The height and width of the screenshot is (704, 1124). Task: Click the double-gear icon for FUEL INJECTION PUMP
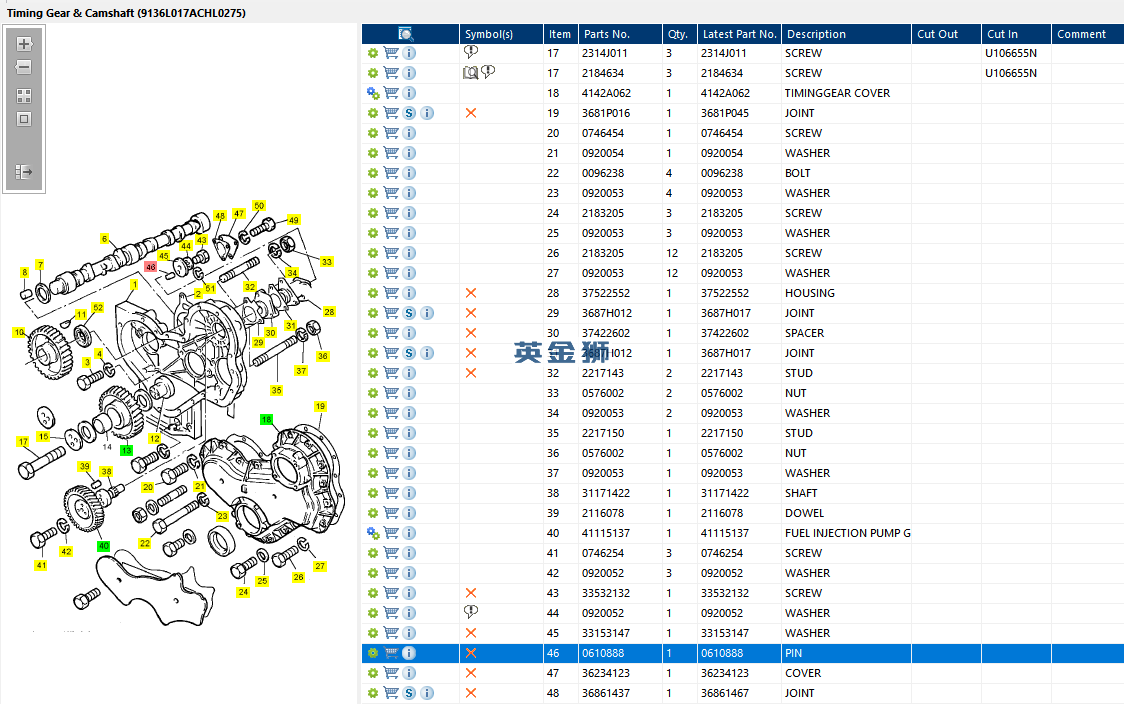click(x=373, y=533)
